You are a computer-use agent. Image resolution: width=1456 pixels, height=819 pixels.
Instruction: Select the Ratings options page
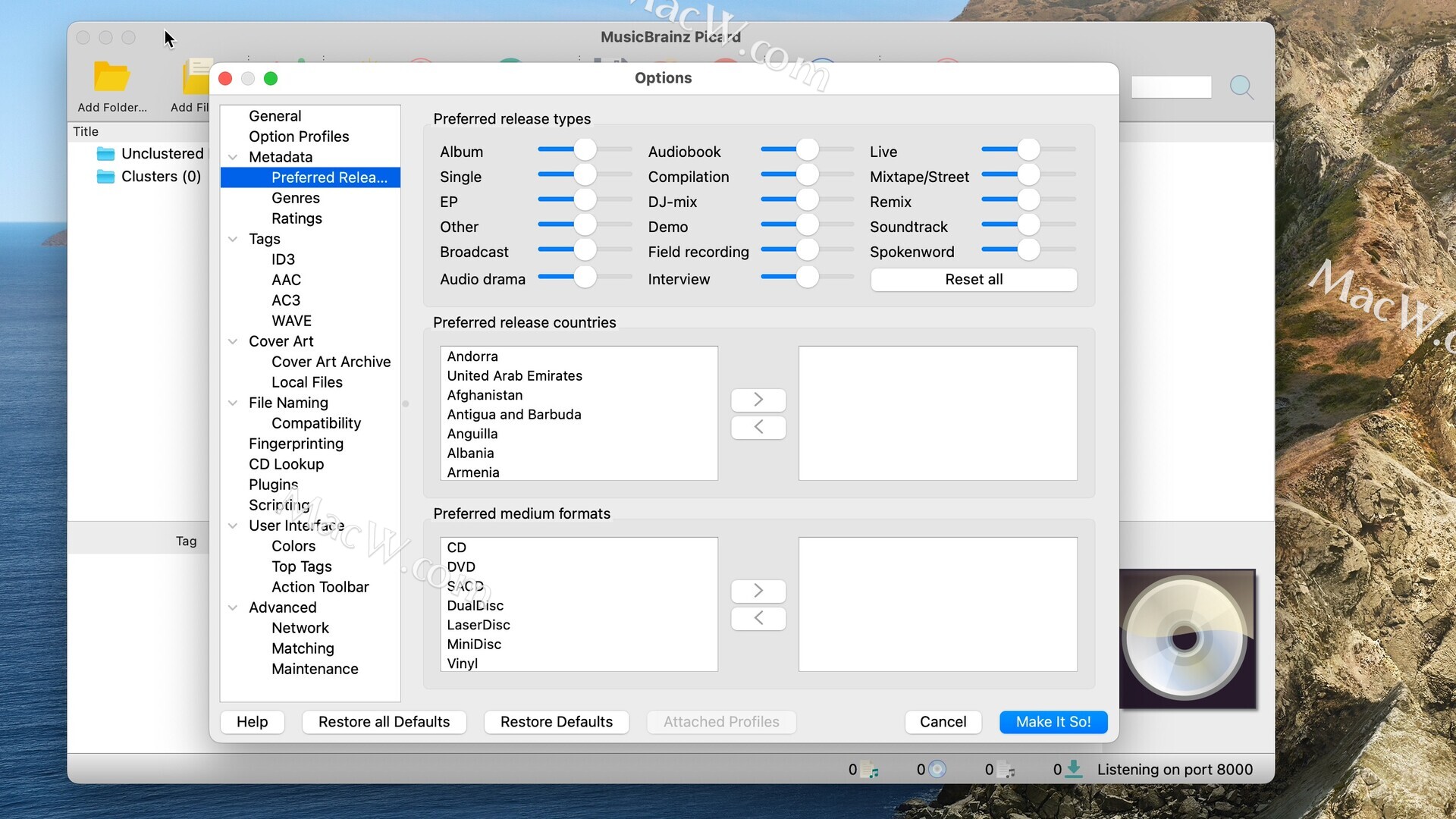pos(297,218)
